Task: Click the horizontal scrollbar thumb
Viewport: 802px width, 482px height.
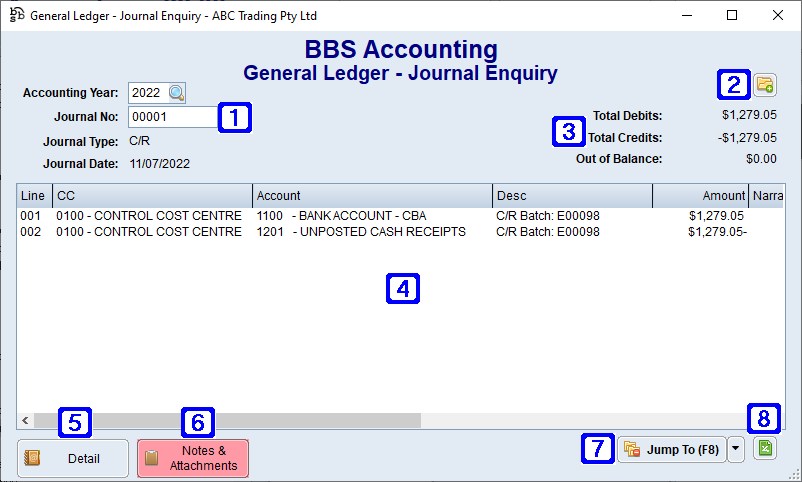Action: pyautogui.click(x=227, y=421)
